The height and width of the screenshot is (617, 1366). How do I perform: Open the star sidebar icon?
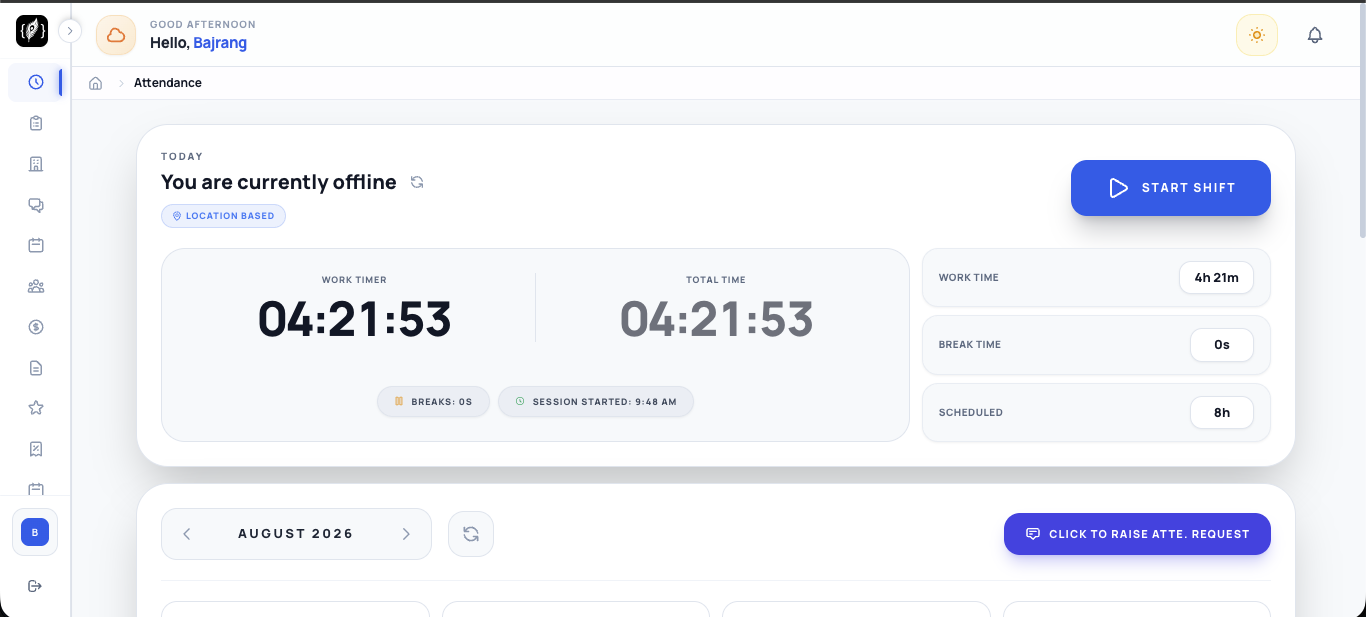[36, 408]
